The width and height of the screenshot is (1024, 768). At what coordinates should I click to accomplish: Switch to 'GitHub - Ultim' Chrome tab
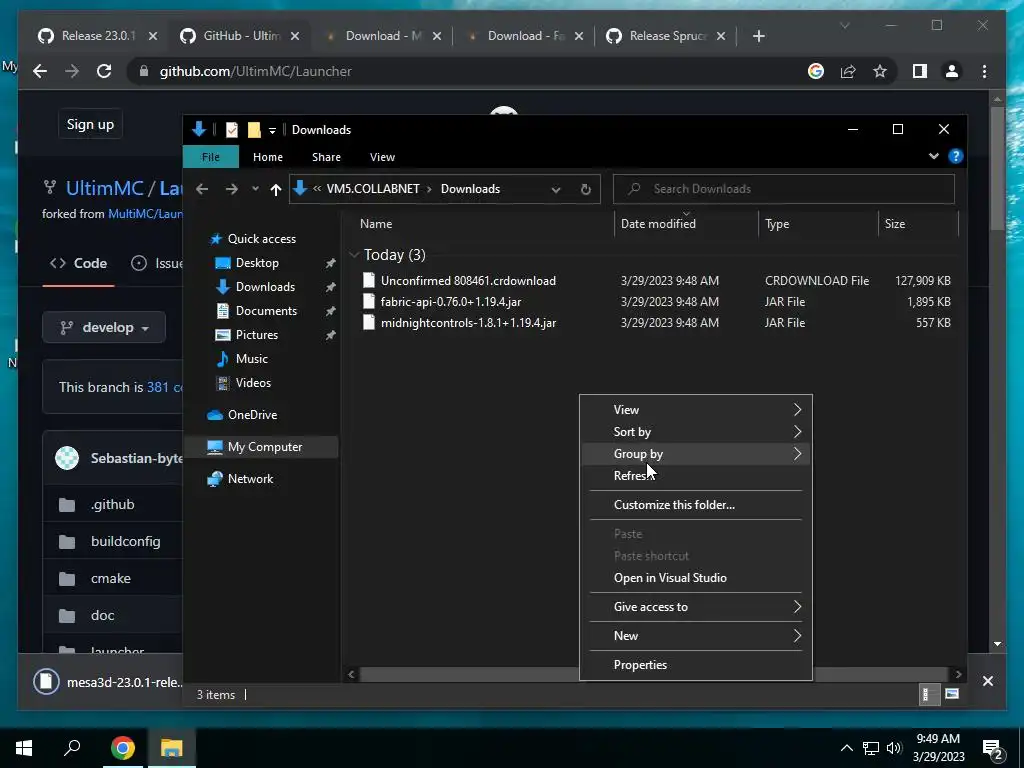240,36
